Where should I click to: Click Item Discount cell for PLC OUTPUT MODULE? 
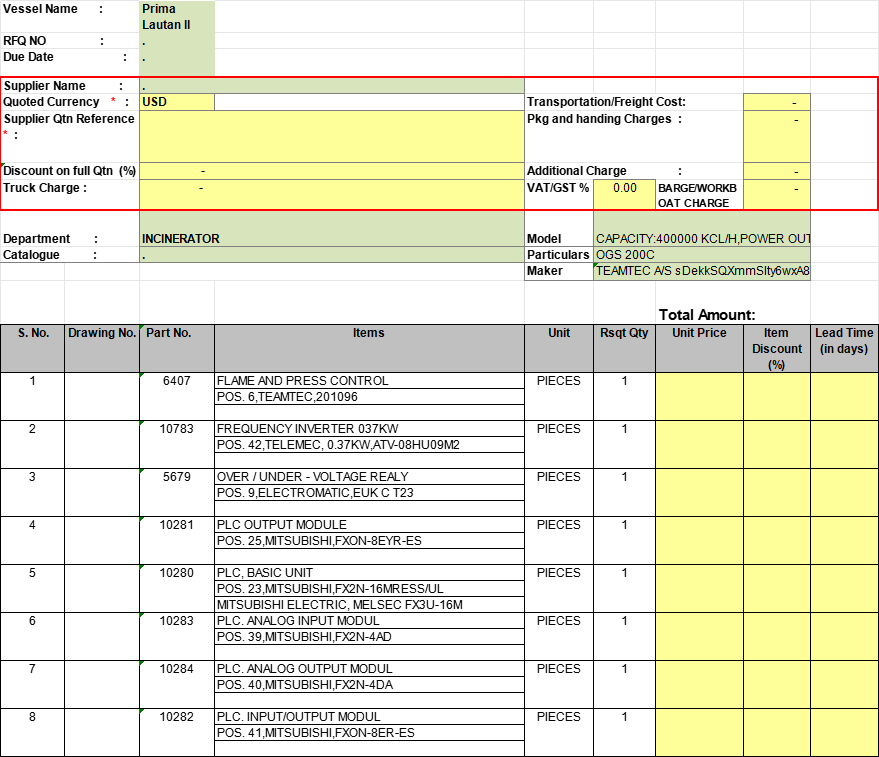[x=776, y=540]
